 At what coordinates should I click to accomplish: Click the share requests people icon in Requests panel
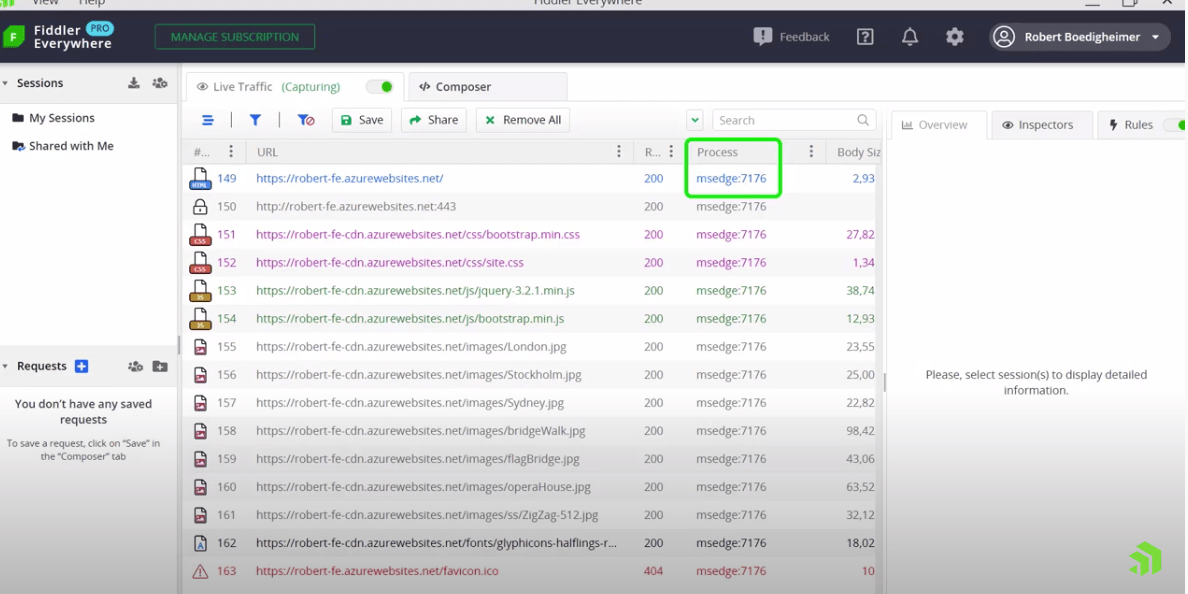point(136,366)
